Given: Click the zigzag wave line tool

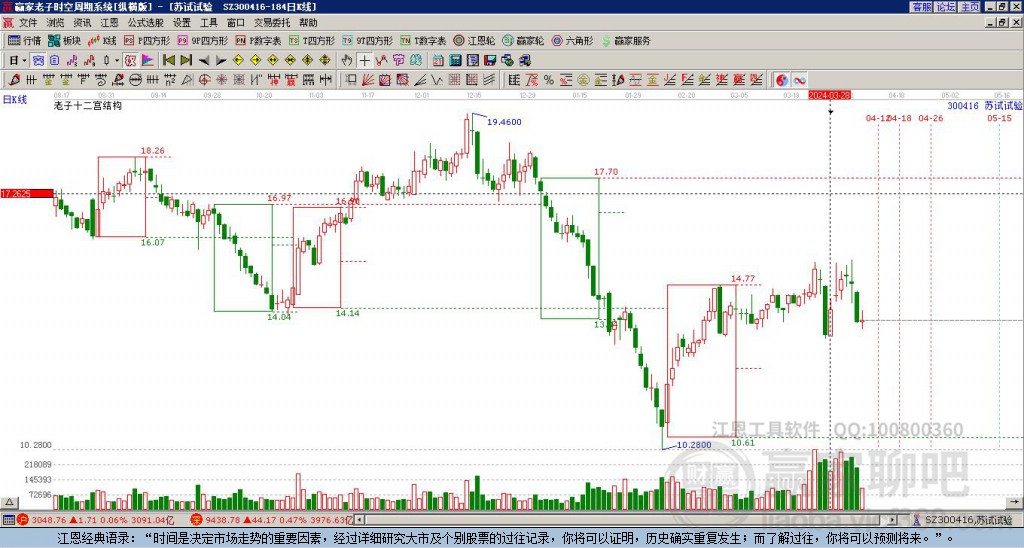Looking at the screenshot, I should [438, 80].
